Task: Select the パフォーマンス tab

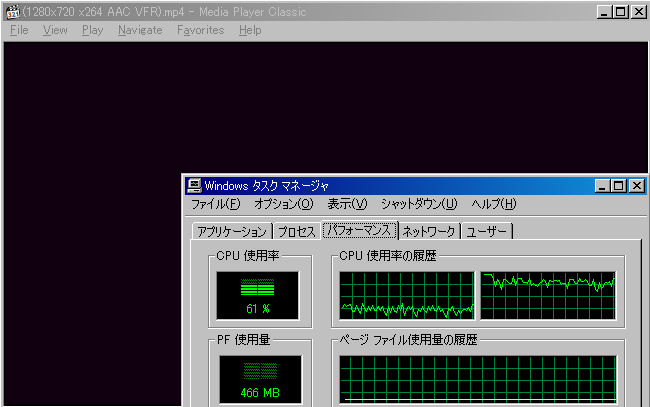Action: pyautogui.click(x=359, y=230)
